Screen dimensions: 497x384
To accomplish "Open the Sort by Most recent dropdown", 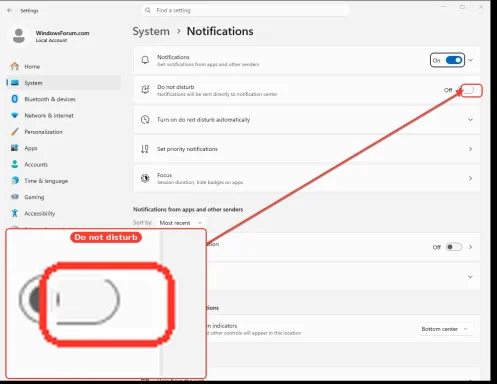I will [x=181, y=223].
